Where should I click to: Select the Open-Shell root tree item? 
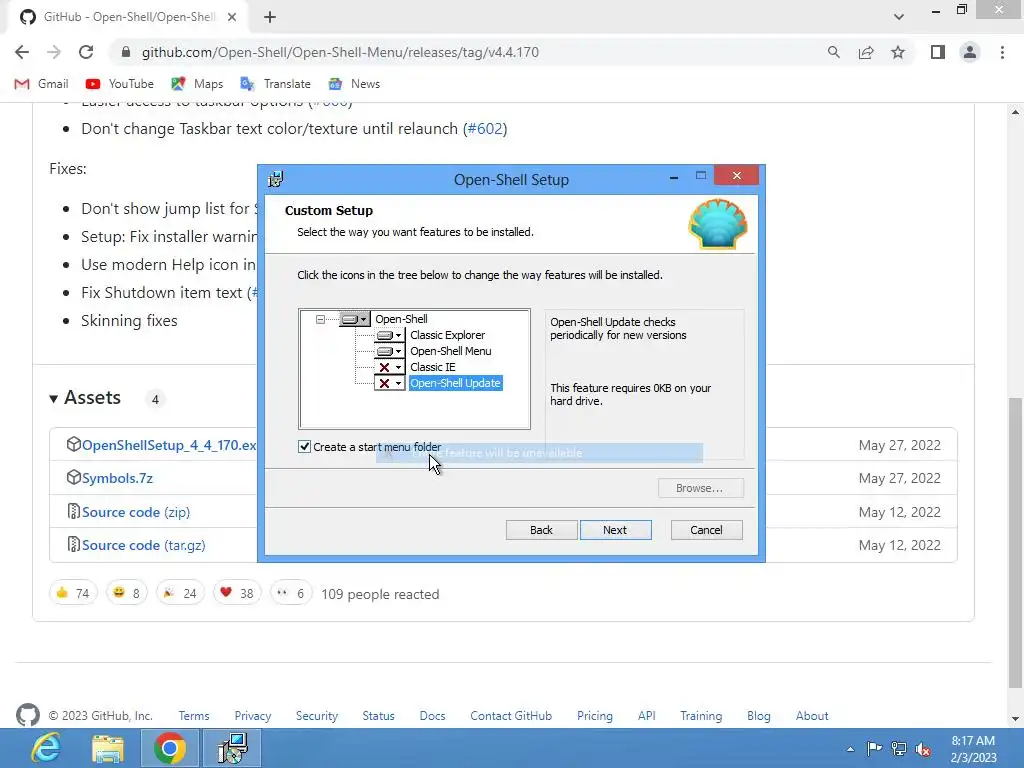pyautogui.click(x=401, y=319)
